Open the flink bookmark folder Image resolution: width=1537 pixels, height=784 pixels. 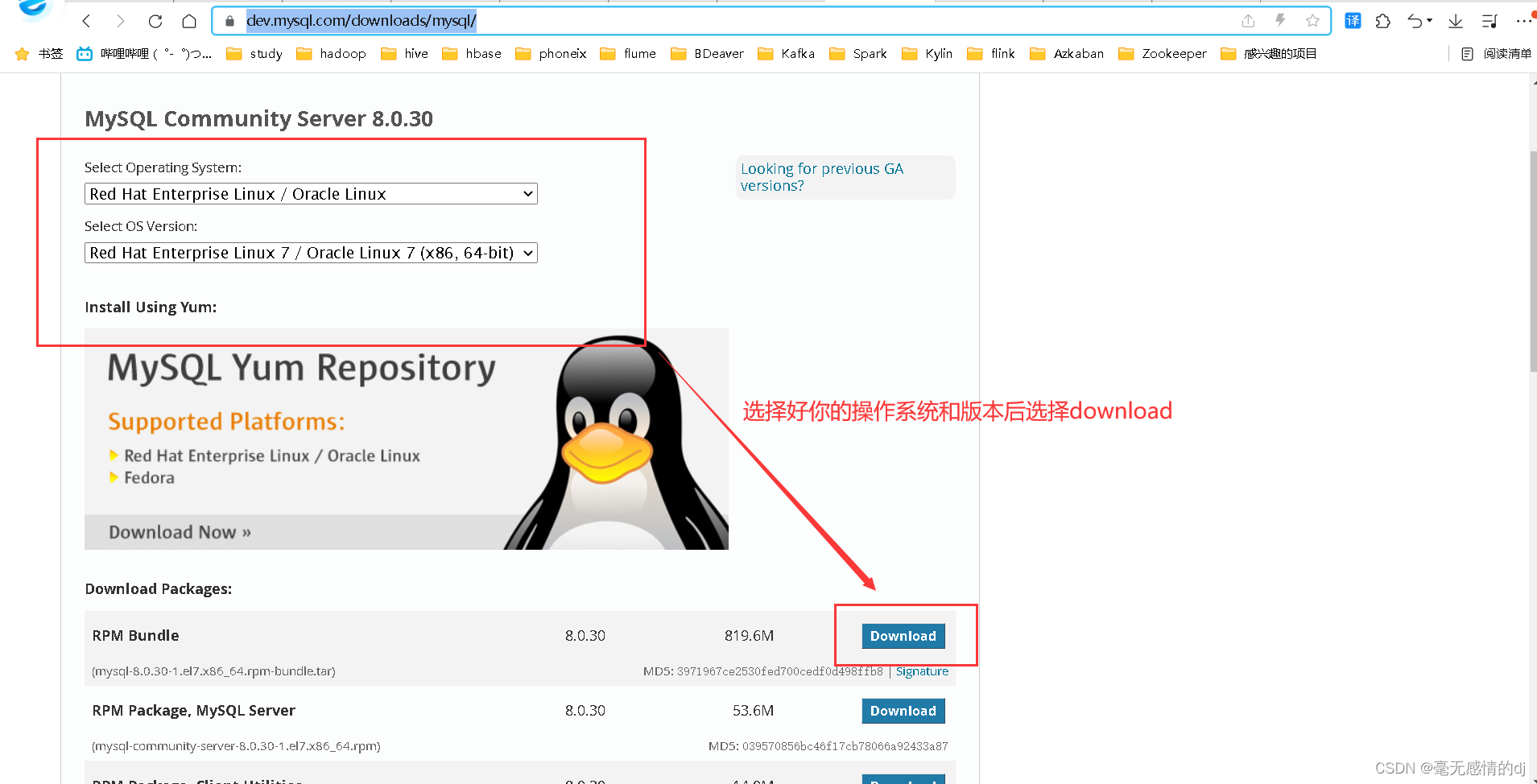click(991, 54)
